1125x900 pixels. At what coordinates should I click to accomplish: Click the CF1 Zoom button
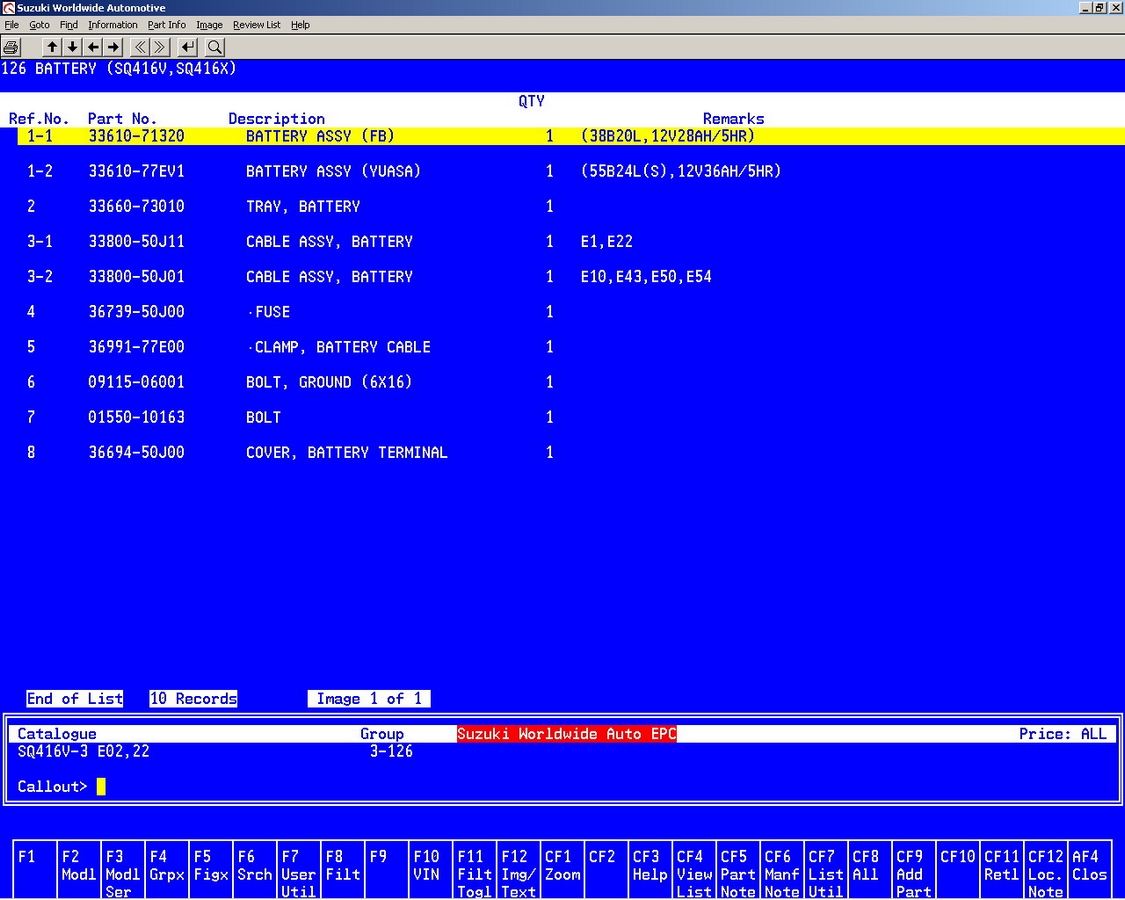(x=562, y=869)
